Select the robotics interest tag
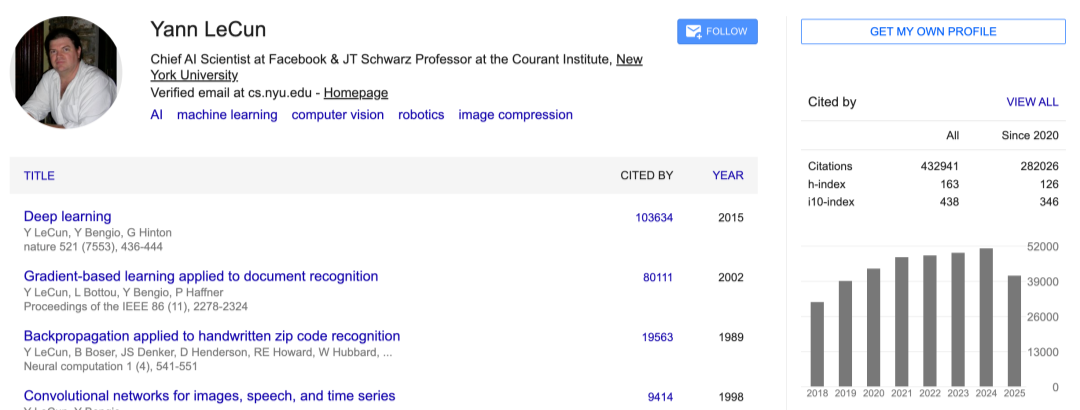 pos(421,115)
